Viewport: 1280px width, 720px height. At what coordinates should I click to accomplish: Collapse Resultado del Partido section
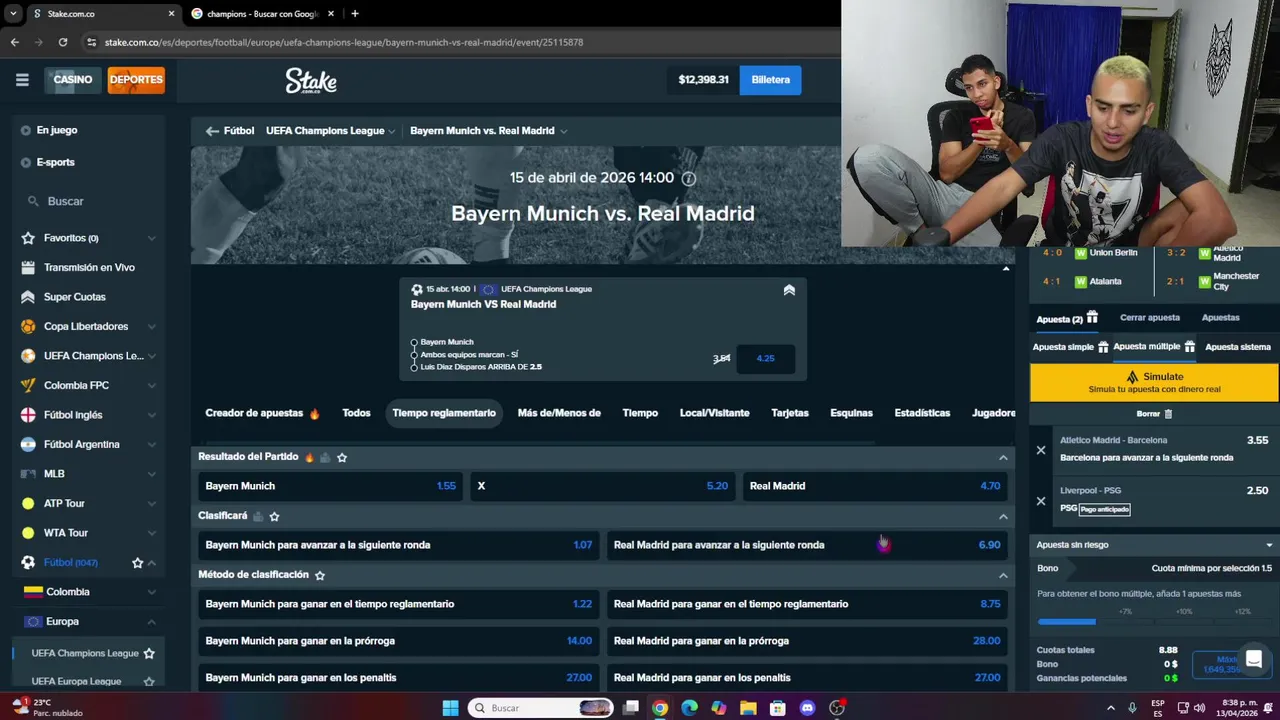1003,457
